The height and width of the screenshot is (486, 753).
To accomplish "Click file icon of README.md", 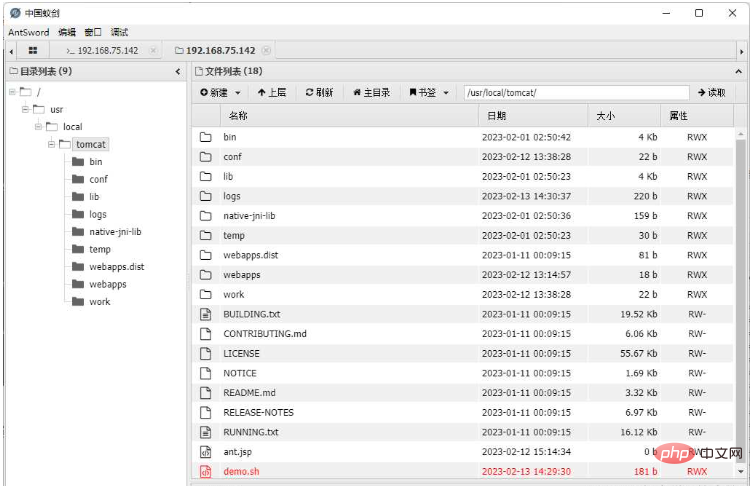I will pyautogui.click(x=206, y=393).
